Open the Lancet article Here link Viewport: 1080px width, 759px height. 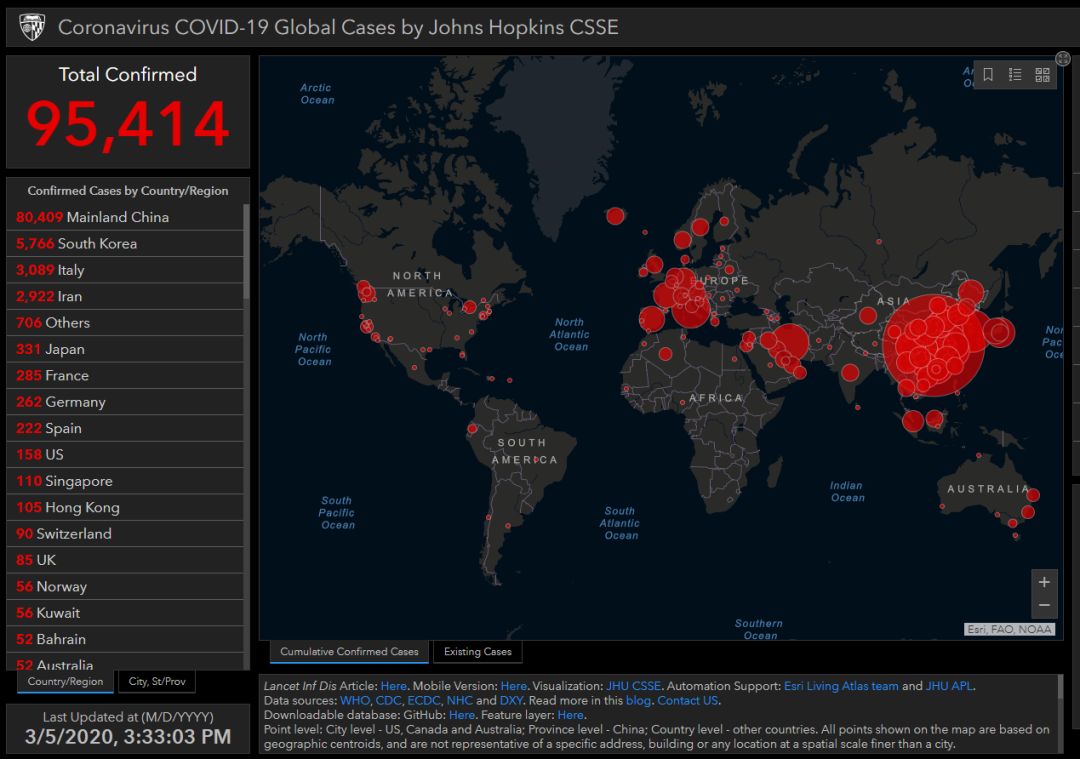click(x=393, y=686)
